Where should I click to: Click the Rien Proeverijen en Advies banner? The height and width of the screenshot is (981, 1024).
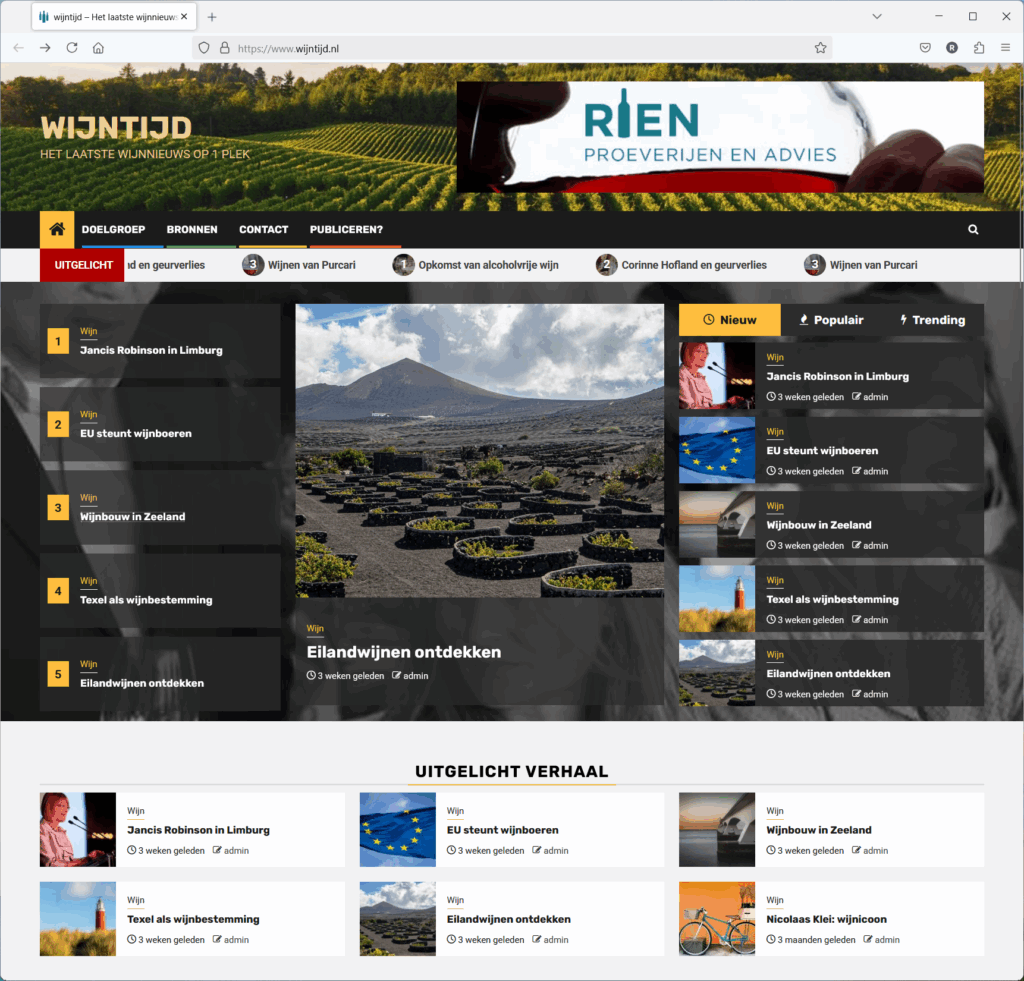tap(720, 136)
